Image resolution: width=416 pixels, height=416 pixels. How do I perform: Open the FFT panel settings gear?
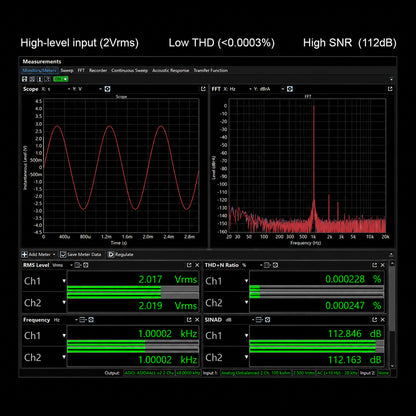point(290,89)
